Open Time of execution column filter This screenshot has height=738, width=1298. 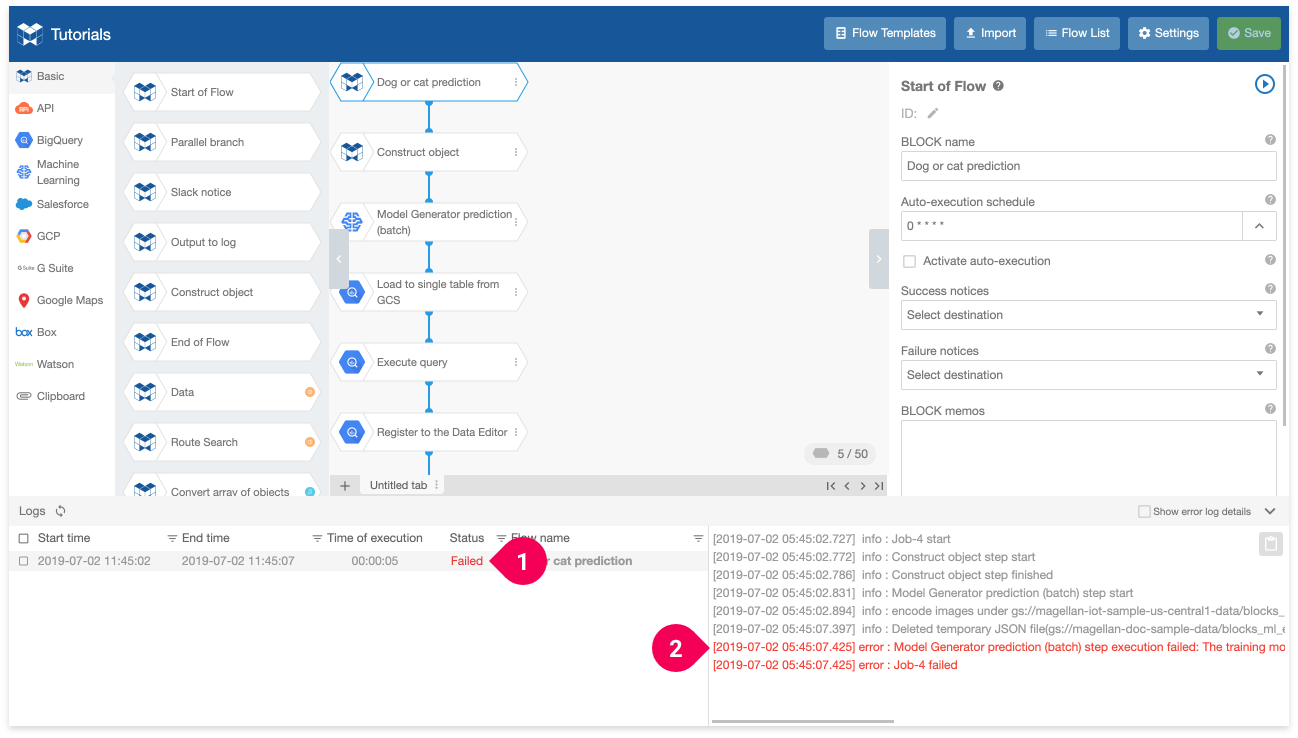(x=502, y=538)
